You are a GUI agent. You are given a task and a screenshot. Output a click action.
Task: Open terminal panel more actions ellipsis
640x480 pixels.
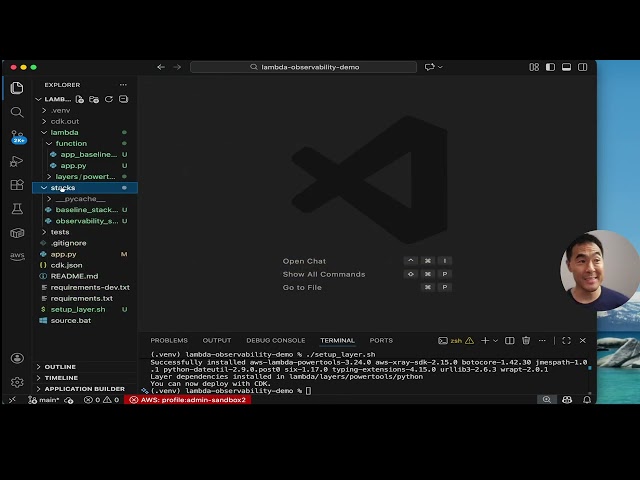click(542, 340)
